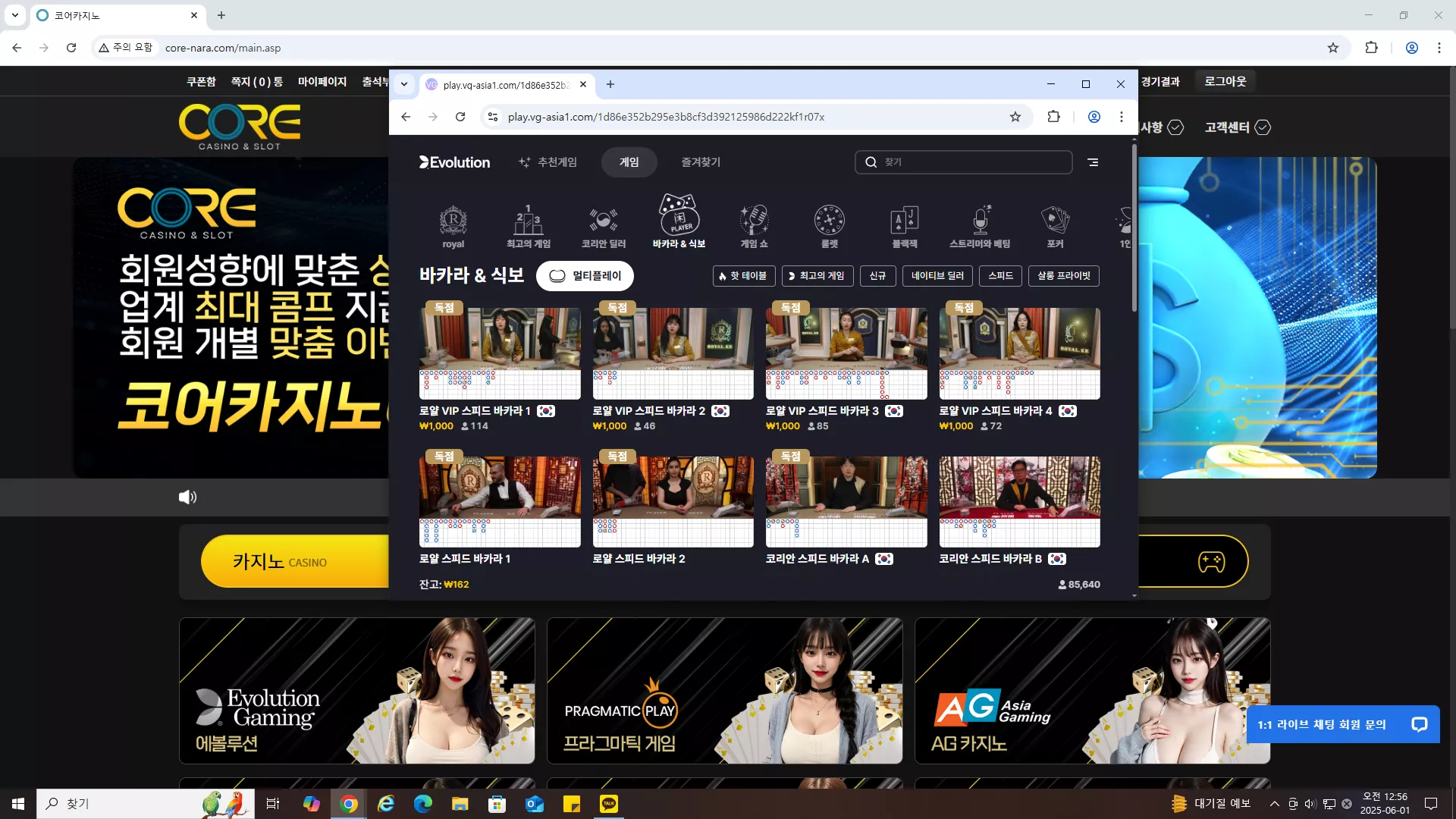Open 마이페이지 in the Core site menu
Screen dimensions: 1456x819
pyautogui.click(x=322, y=81)
